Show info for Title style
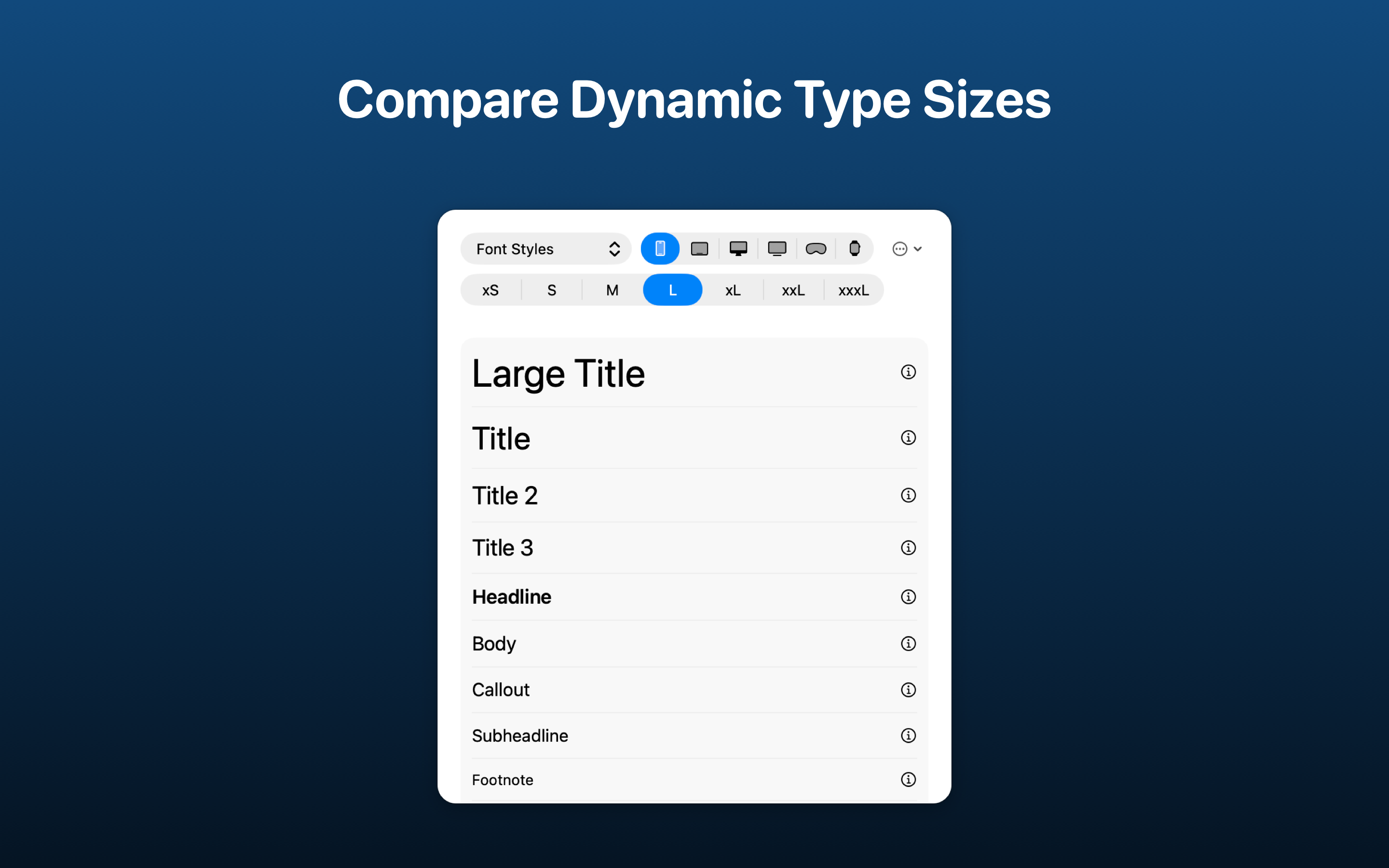The width and height of the screenshot is (1389, 868). [908, 437]
